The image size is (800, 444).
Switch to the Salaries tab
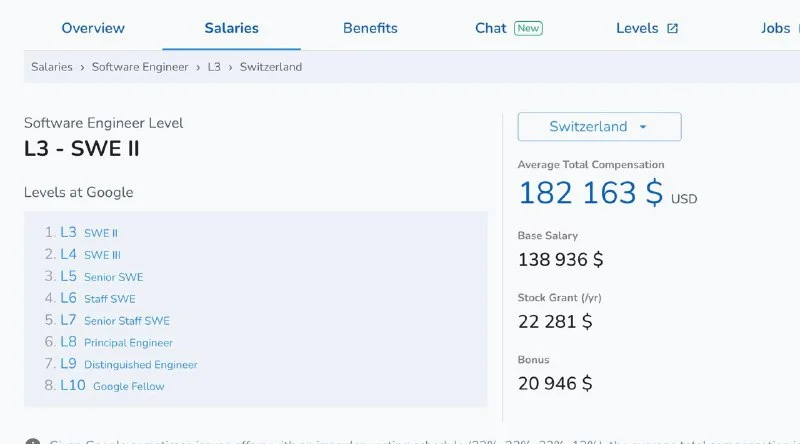pyautogui.click(x=231, y=28)
